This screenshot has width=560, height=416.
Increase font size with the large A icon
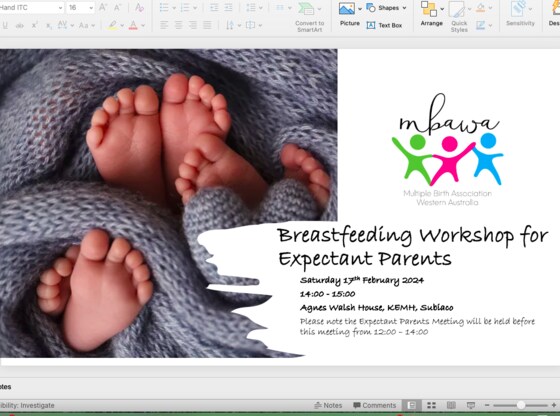click(x=102, y=7)
